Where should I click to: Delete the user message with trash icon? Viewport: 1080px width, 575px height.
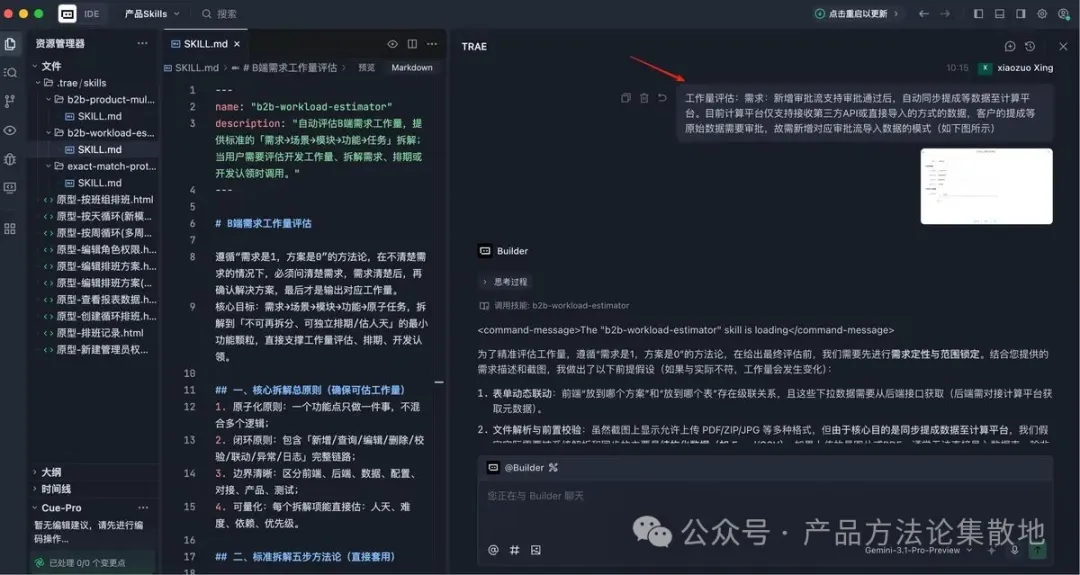644,98
